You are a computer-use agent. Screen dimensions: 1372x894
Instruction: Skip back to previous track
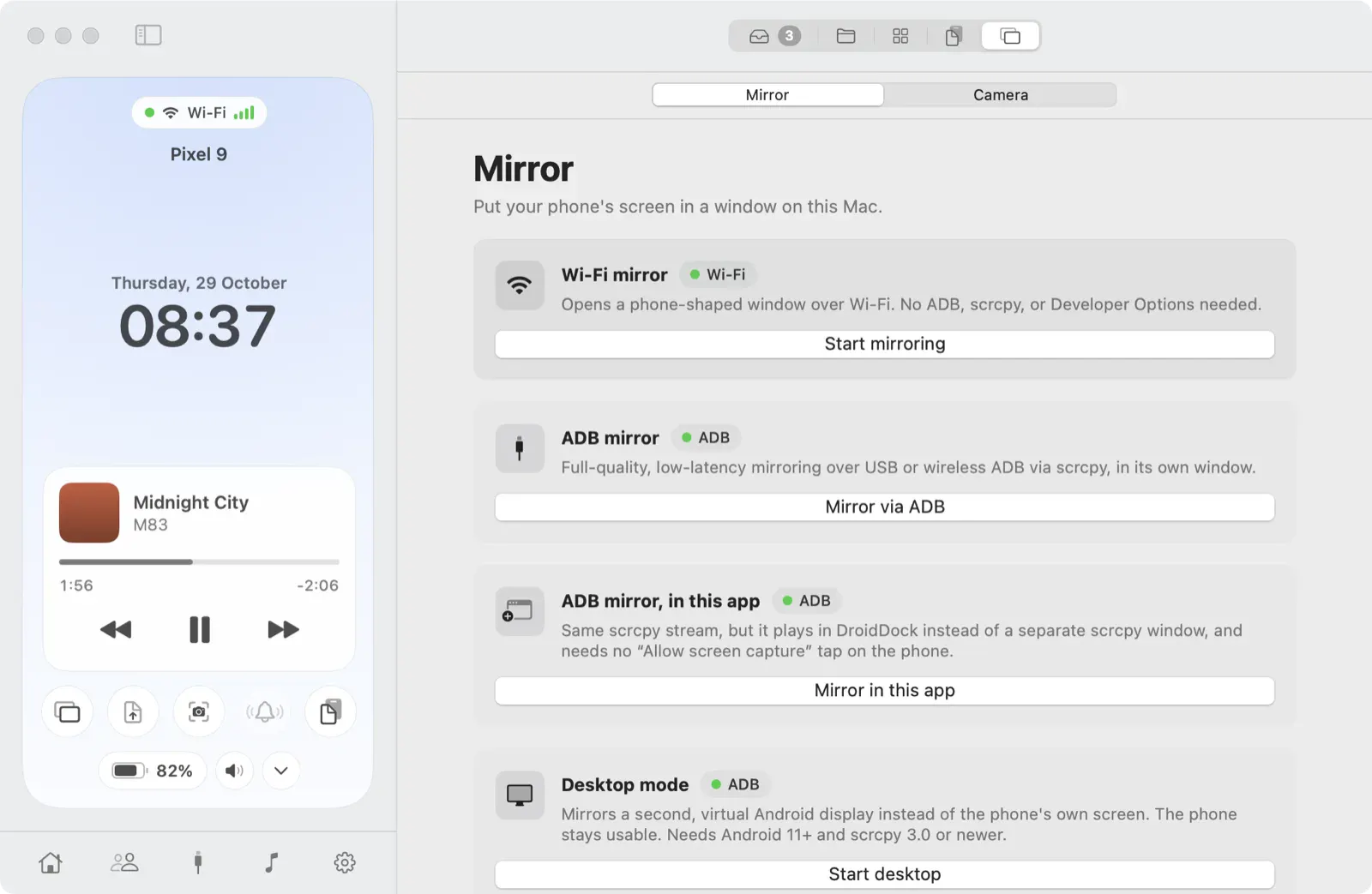116,630
